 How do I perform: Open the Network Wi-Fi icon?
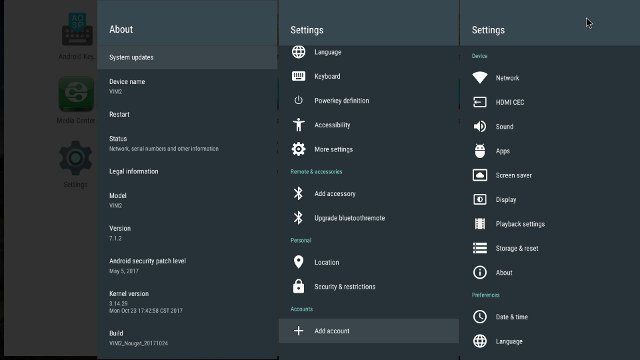pyautogui.click(x=480, y=78)
